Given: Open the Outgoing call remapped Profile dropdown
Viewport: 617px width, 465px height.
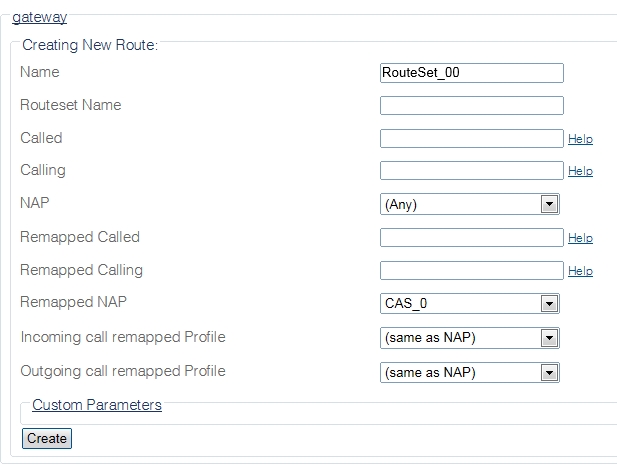Looking at the screenshot, I should coord(469,372).
